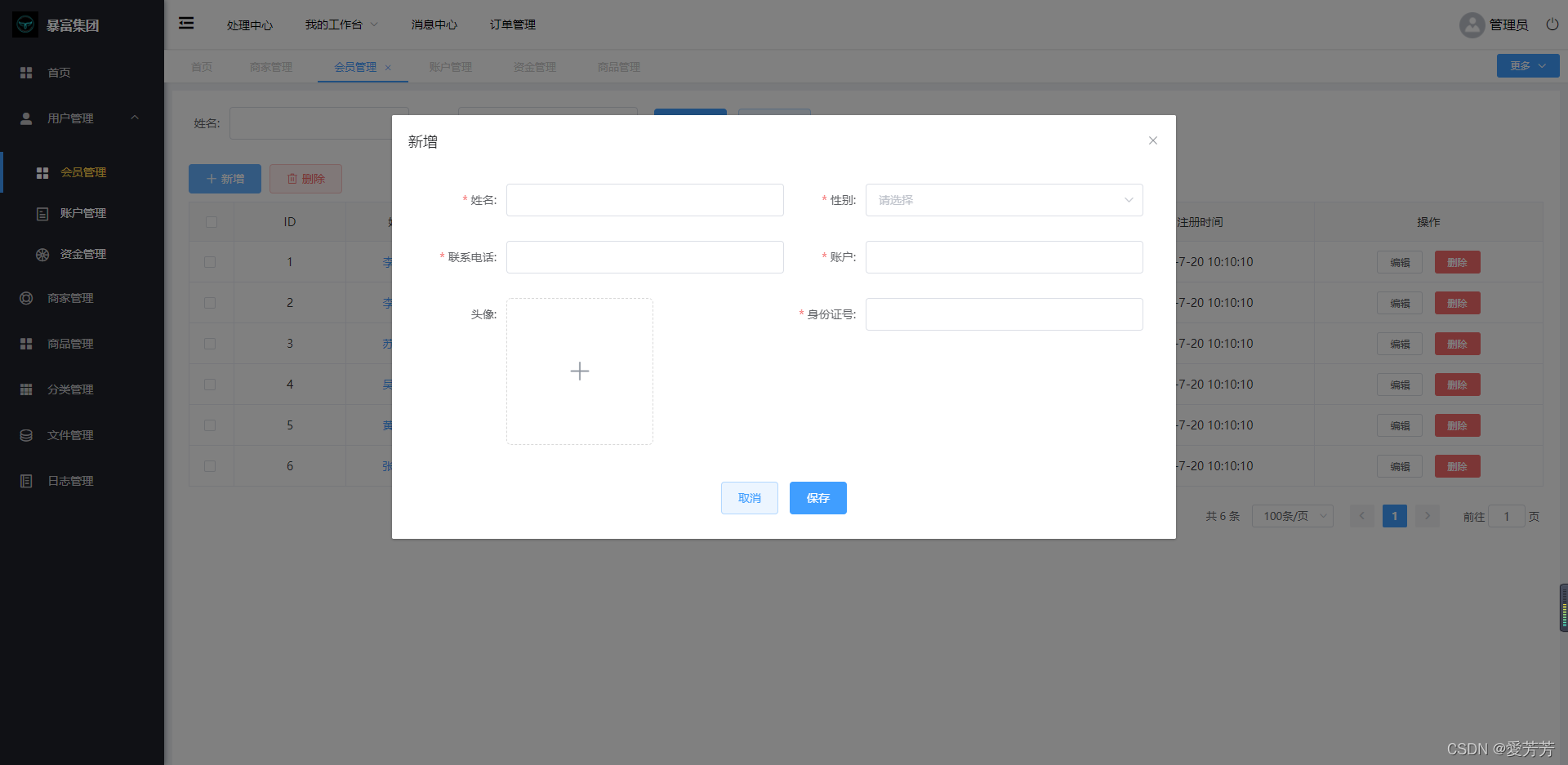Click the power logout icon
Screen dimensions: 1568x765
[x=1552, y=24]
